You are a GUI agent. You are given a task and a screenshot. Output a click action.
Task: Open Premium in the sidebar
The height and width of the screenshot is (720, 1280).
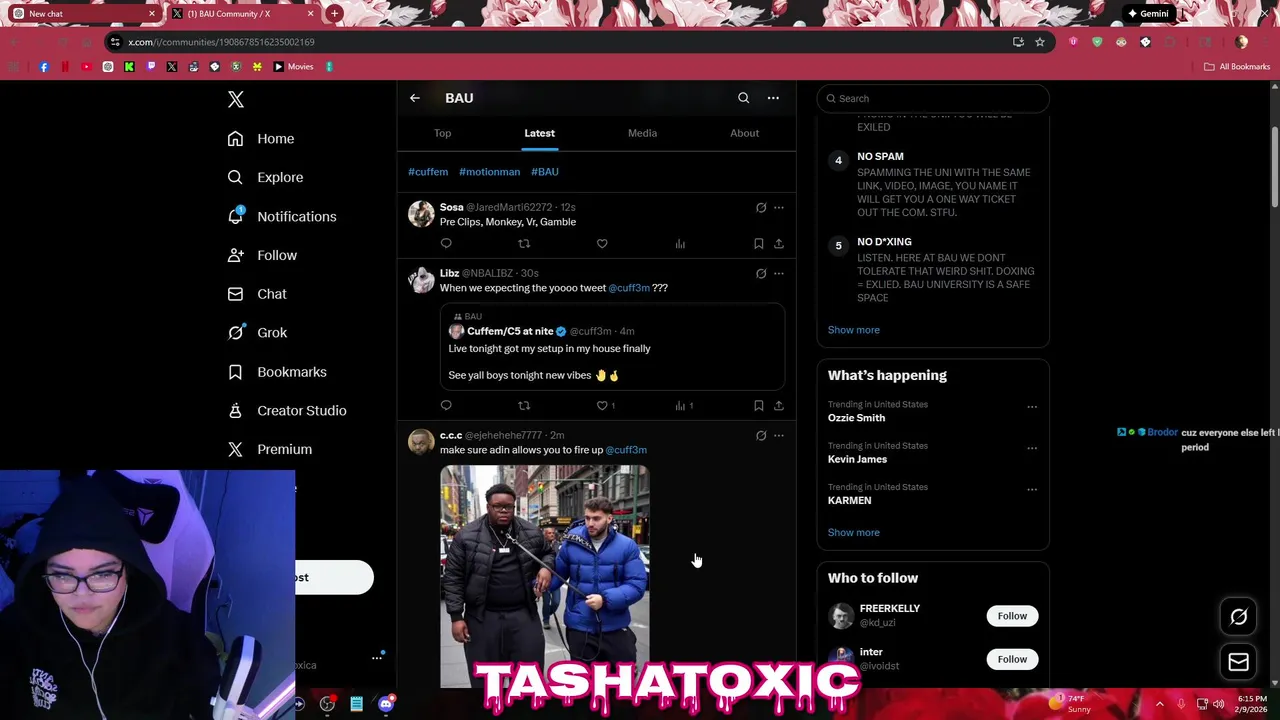tap(270, 450)
